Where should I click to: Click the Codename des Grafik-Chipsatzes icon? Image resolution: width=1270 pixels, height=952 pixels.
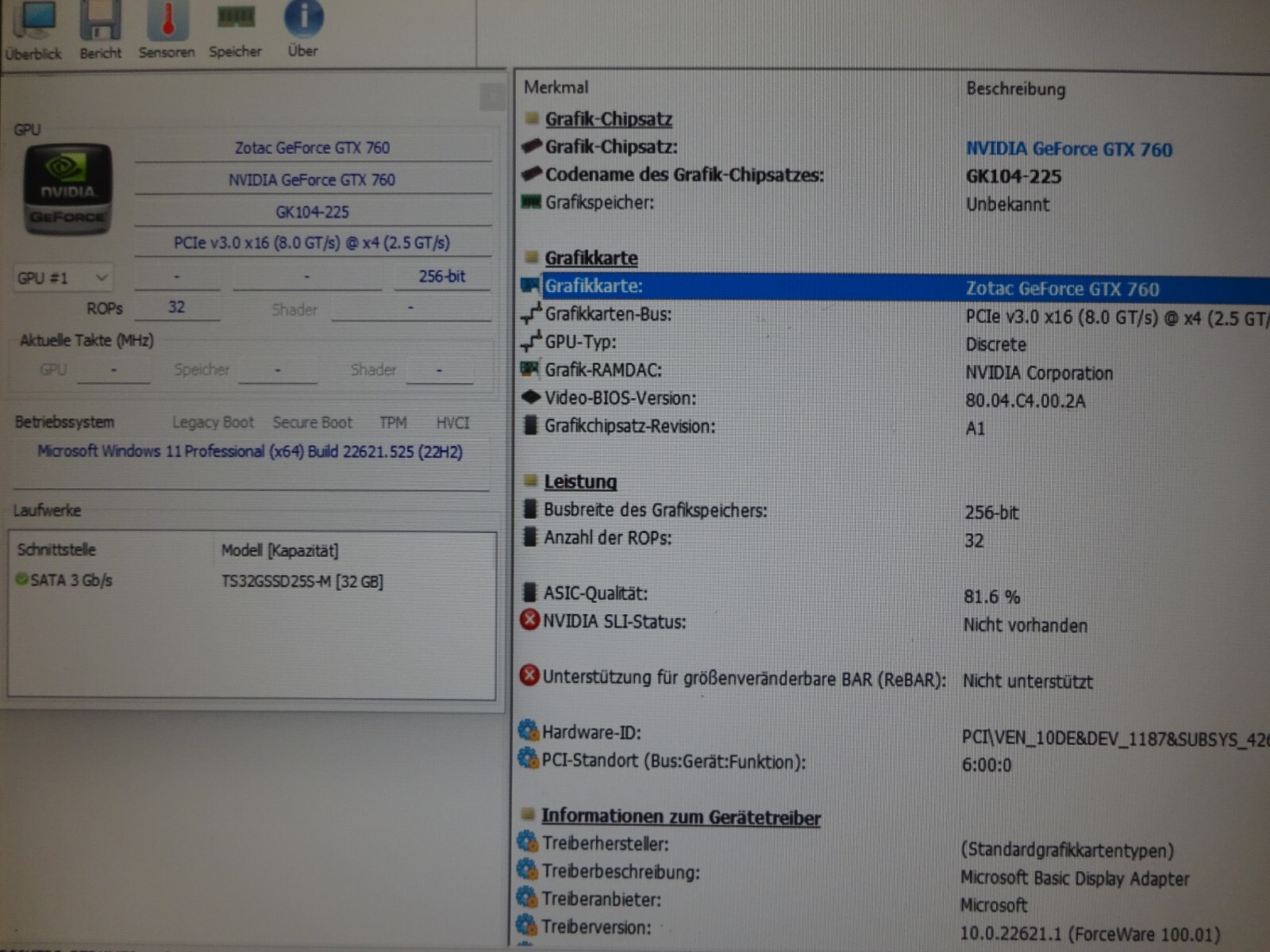coord(531,174)
